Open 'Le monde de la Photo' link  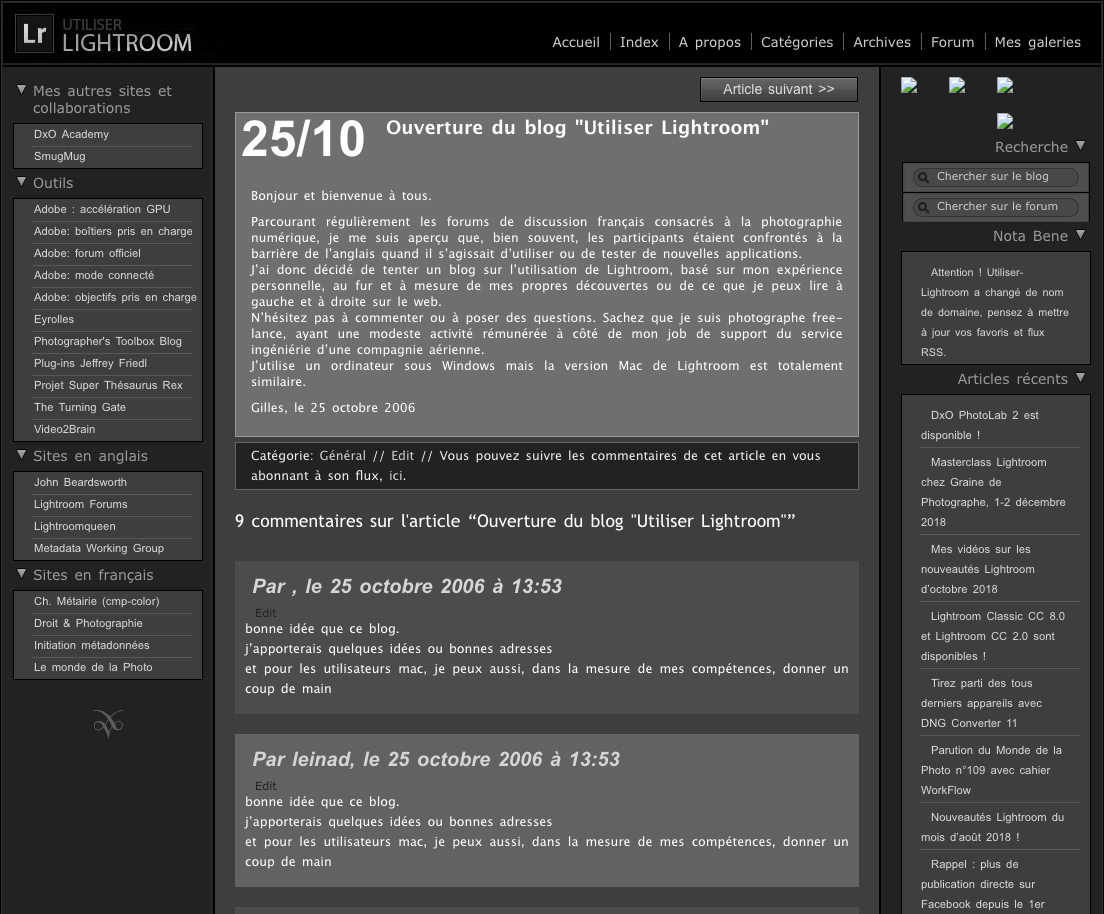click(93, 667)
